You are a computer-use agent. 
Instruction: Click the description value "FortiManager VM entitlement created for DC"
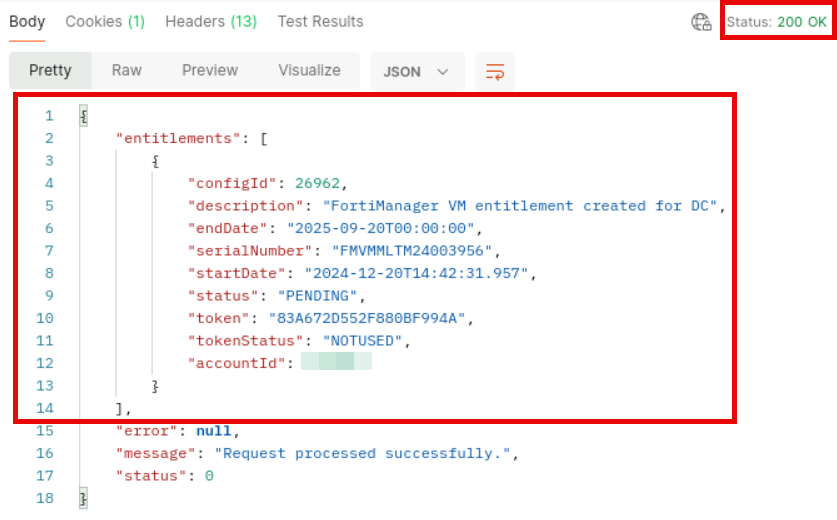click(520, 206)
